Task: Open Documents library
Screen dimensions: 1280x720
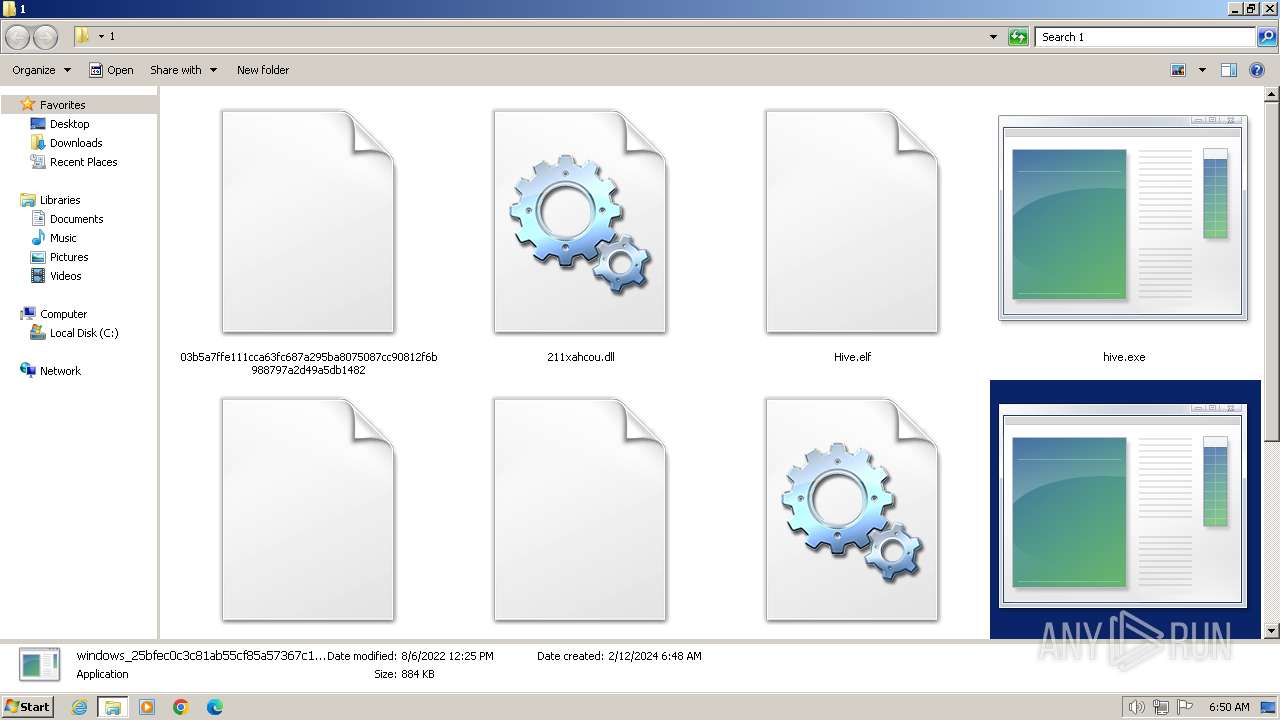Action: pos(76,219)
